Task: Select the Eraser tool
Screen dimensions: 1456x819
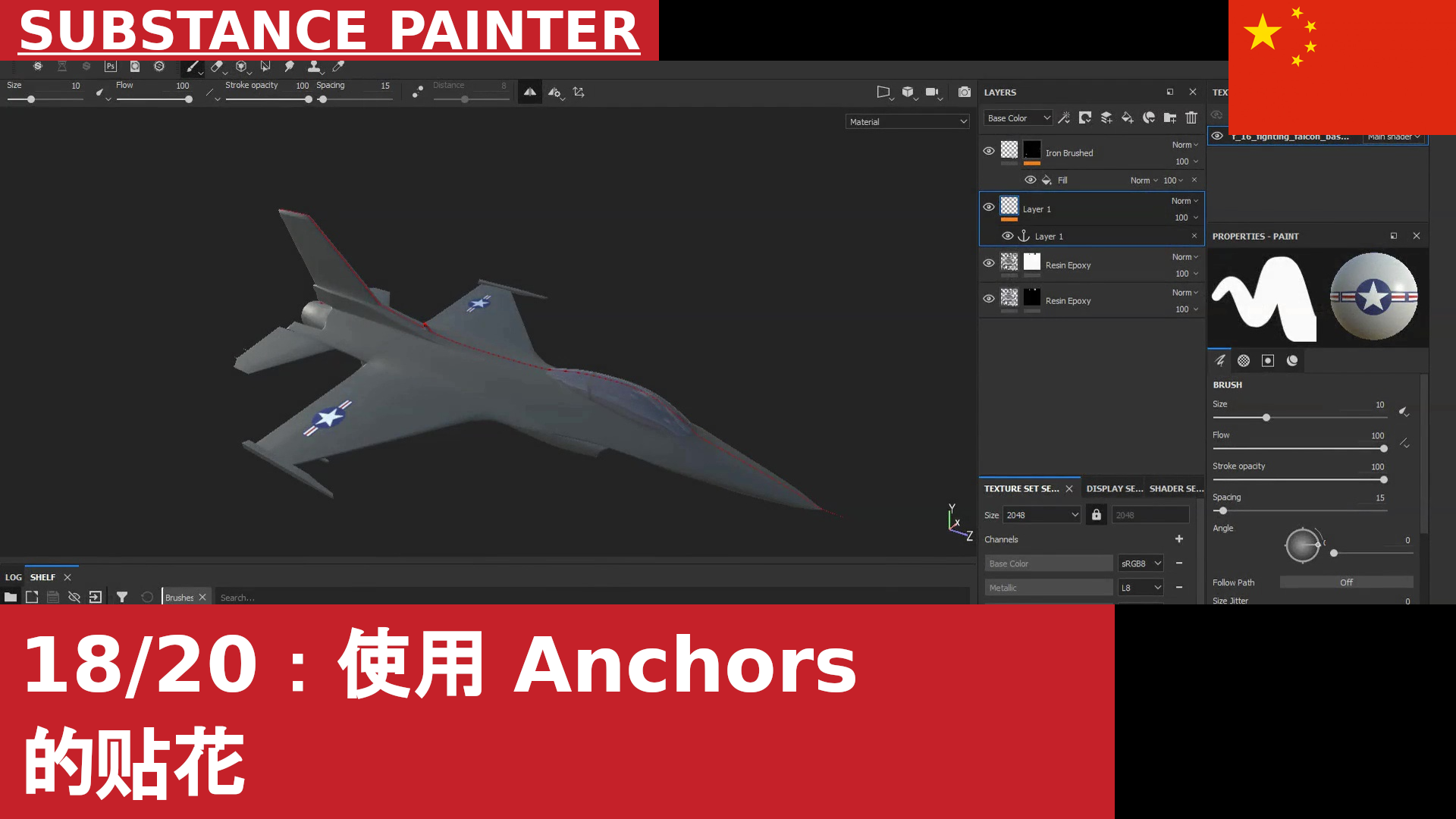Action: (x=217, y=67)
